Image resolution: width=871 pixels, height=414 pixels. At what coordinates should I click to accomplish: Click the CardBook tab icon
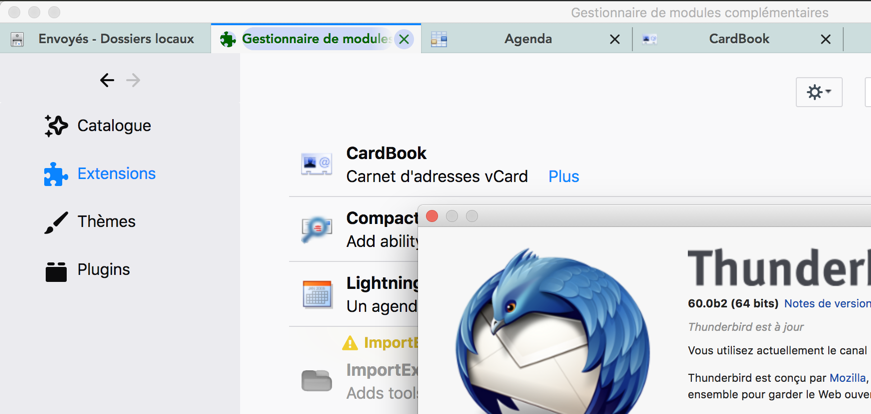coord(649,39)
